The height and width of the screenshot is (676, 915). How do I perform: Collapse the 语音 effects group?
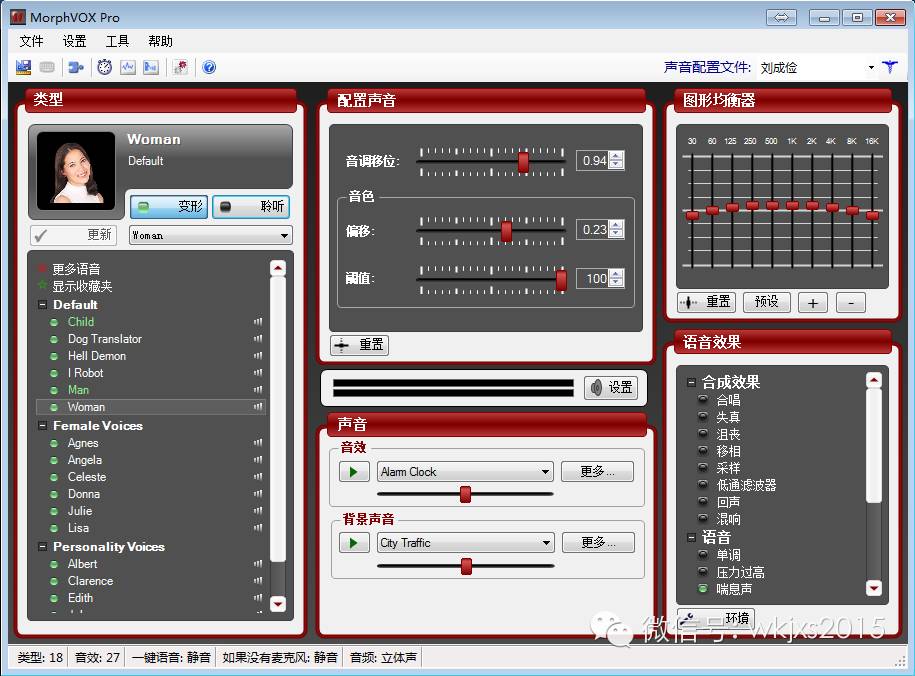click(692, 538)
